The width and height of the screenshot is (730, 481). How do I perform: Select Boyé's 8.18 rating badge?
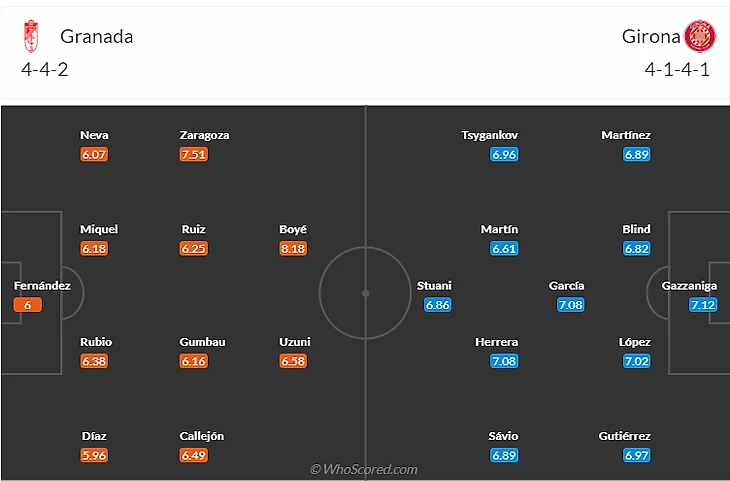pyautogui.click(x=293, y=249)
